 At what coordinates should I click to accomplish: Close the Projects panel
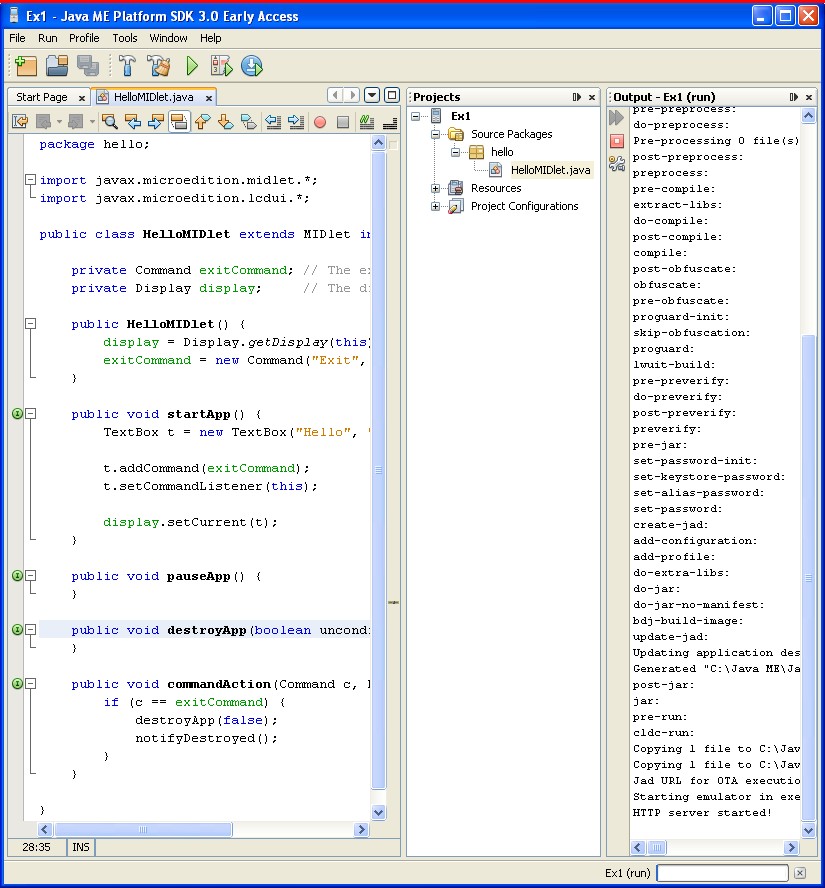tap(592, 97)
